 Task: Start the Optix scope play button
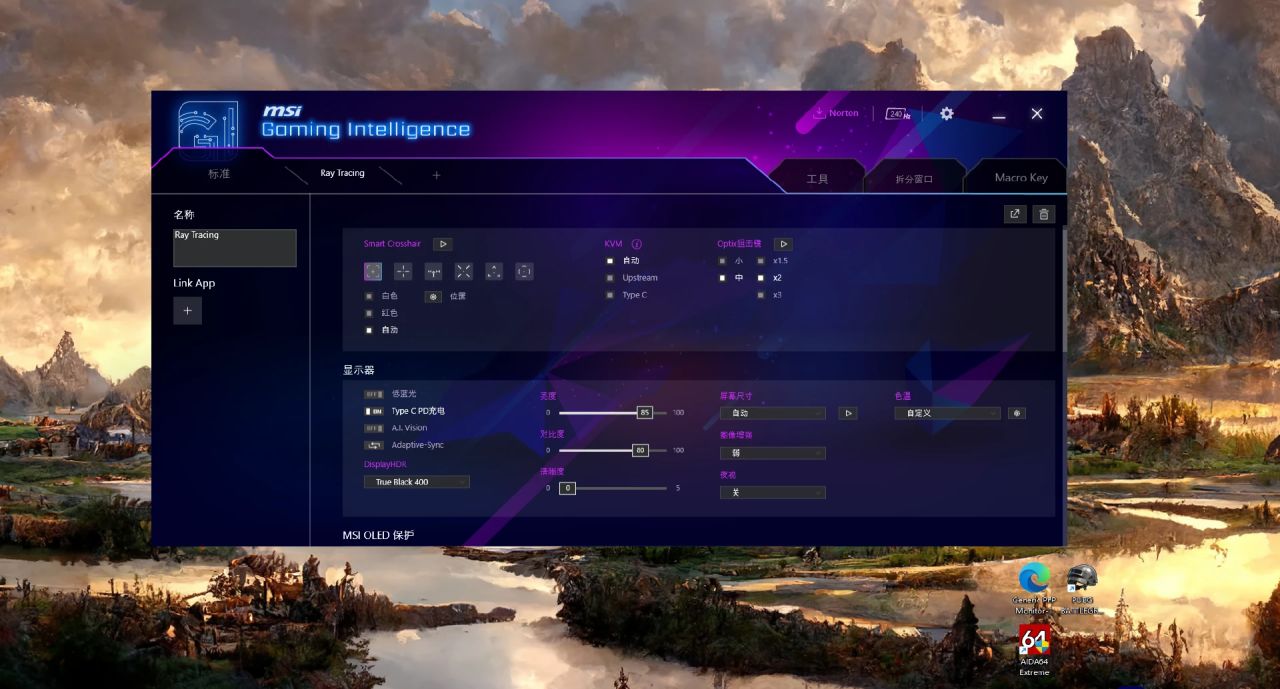point(783,244)
